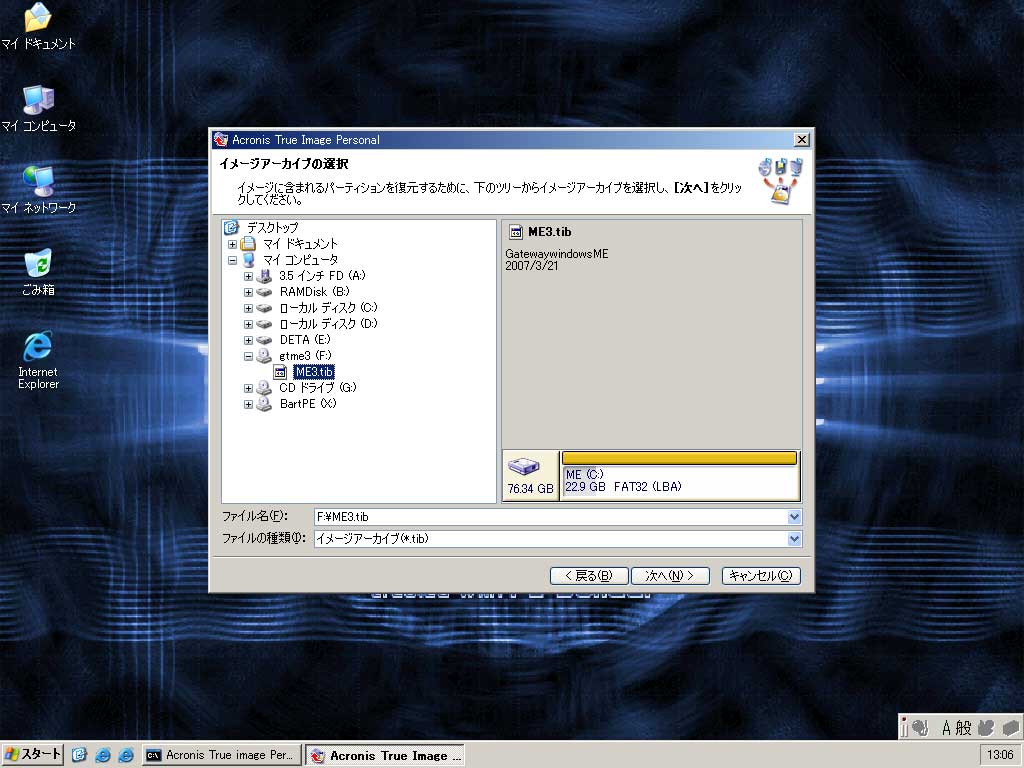Click the taskbar clock showing 13:06
1024x768 pixels.
(1000, 755)
